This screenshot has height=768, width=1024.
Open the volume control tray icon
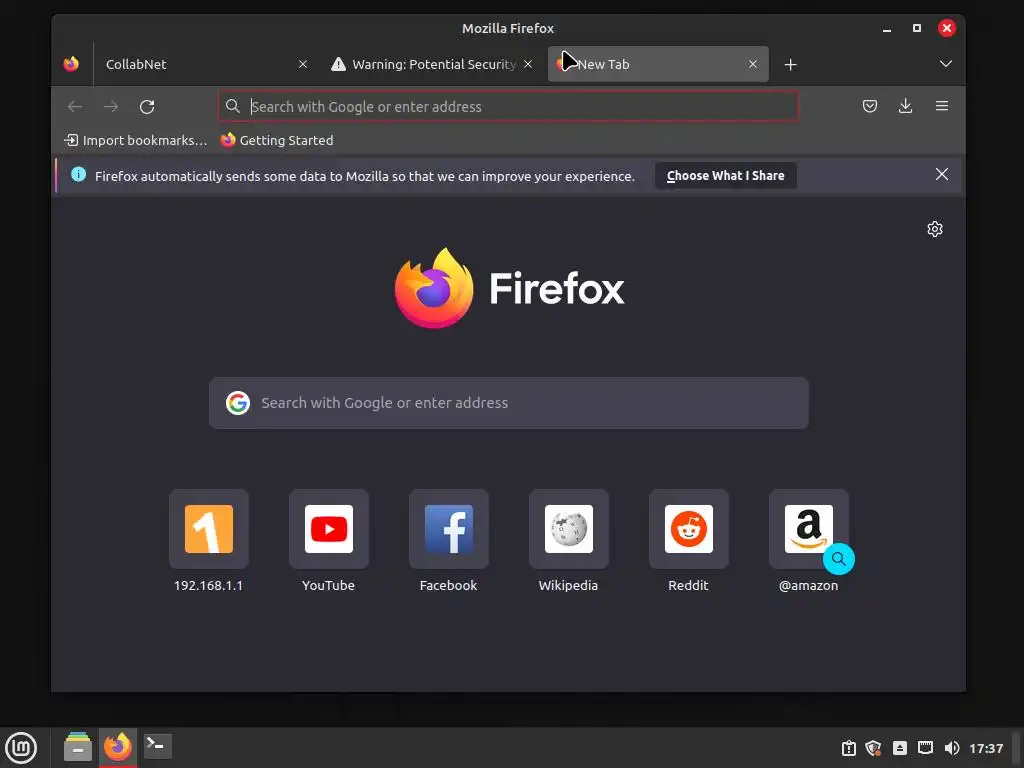[x=952, y=748]
